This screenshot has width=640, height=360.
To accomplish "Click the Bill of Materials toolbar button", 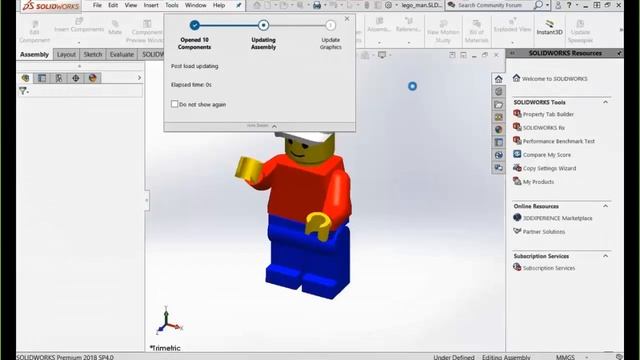I will point(476,31).
